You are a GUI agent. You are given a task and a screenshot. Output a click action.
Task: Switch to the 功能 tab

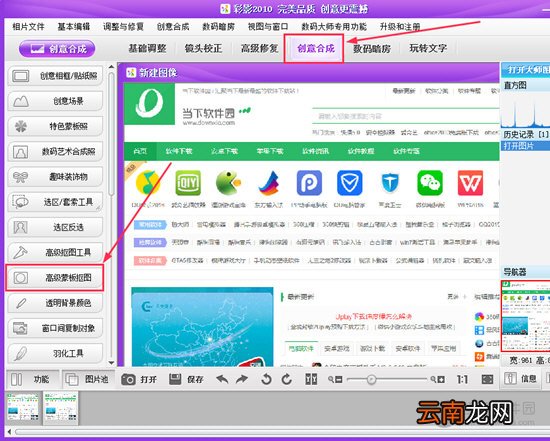[32, 379]
